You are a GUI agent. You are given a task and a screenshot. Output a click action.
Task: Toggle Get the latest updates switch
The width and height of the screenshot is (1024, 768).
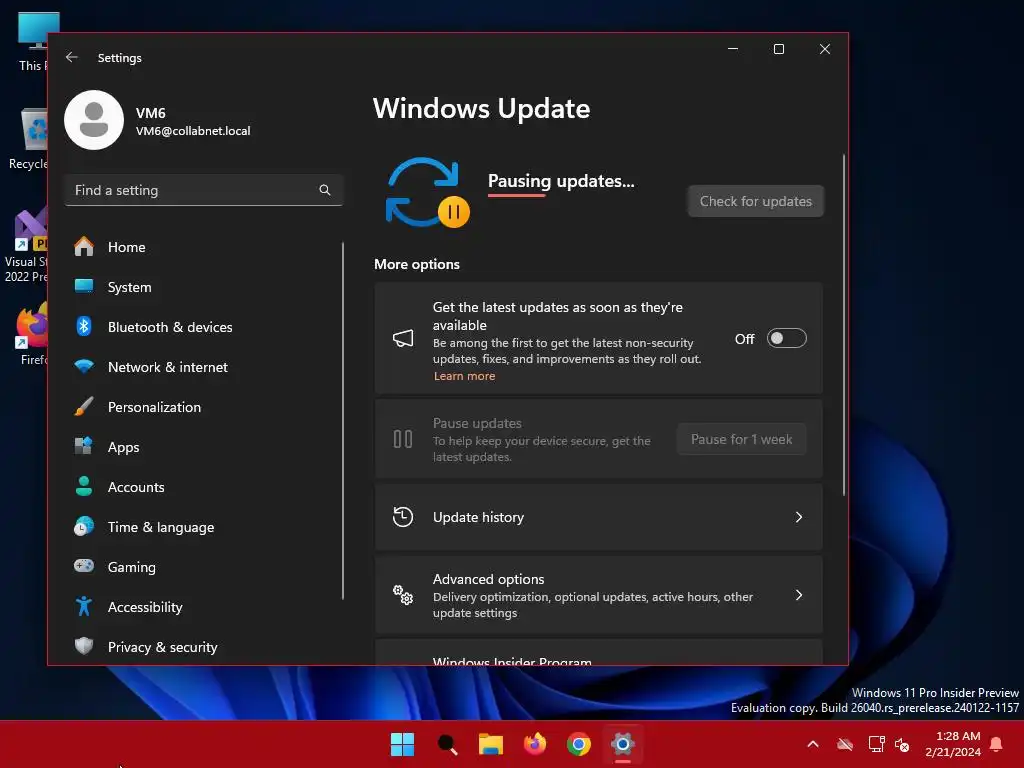[786, 338]
